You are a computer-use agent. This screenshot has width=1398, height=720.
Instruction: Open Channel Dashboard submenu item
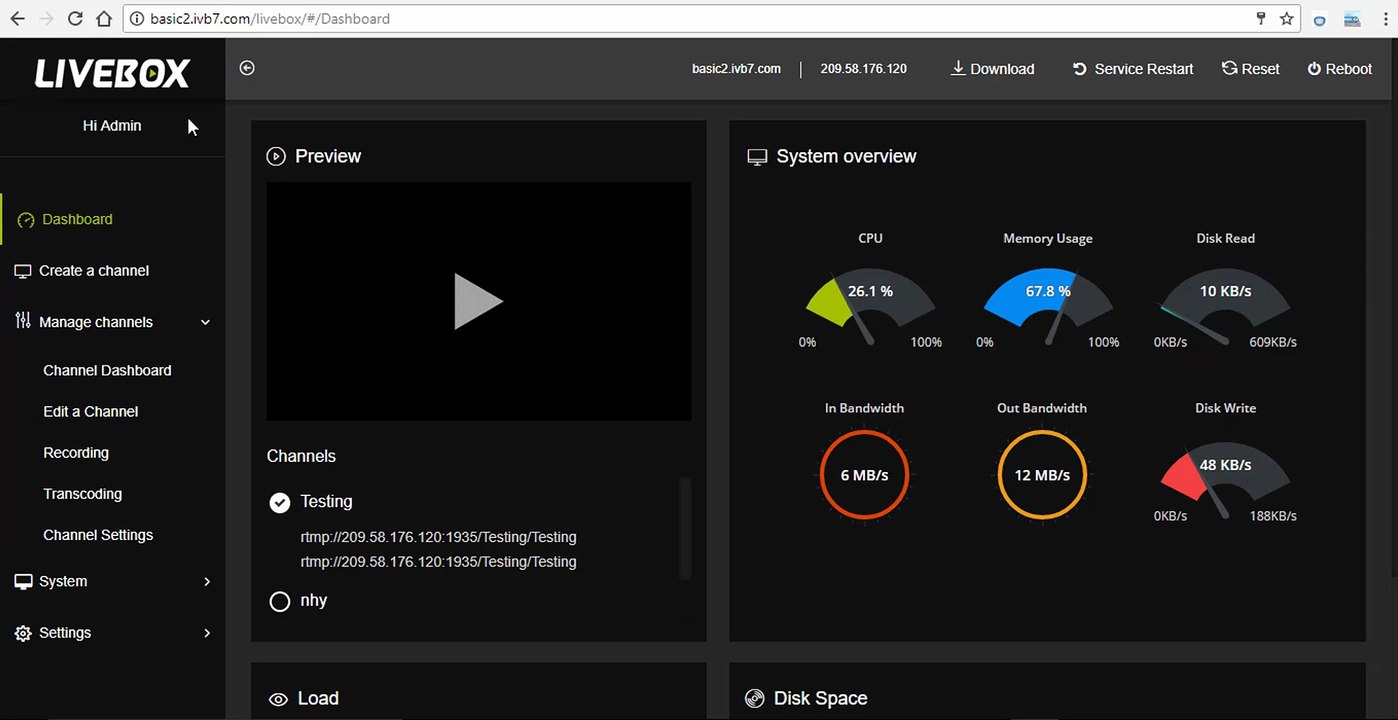point(107,370)
